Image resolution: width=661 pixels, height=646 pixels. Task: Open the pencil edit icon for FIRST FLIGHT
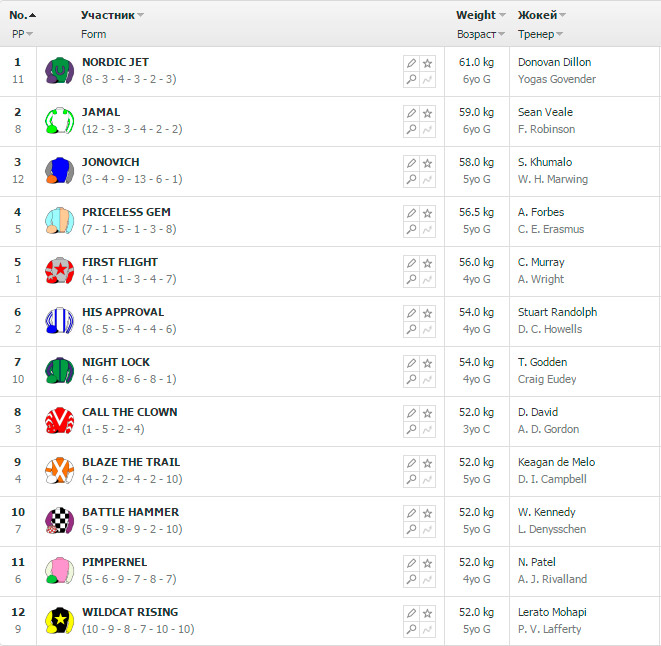(411, 263)
